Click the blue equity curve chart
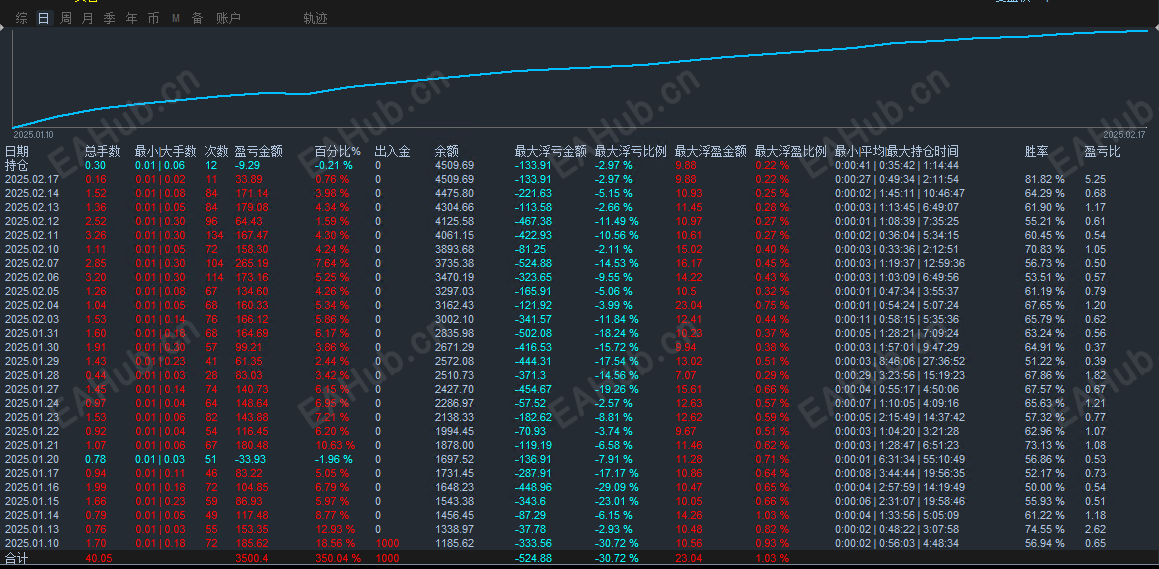 click(x=580, y=79)
